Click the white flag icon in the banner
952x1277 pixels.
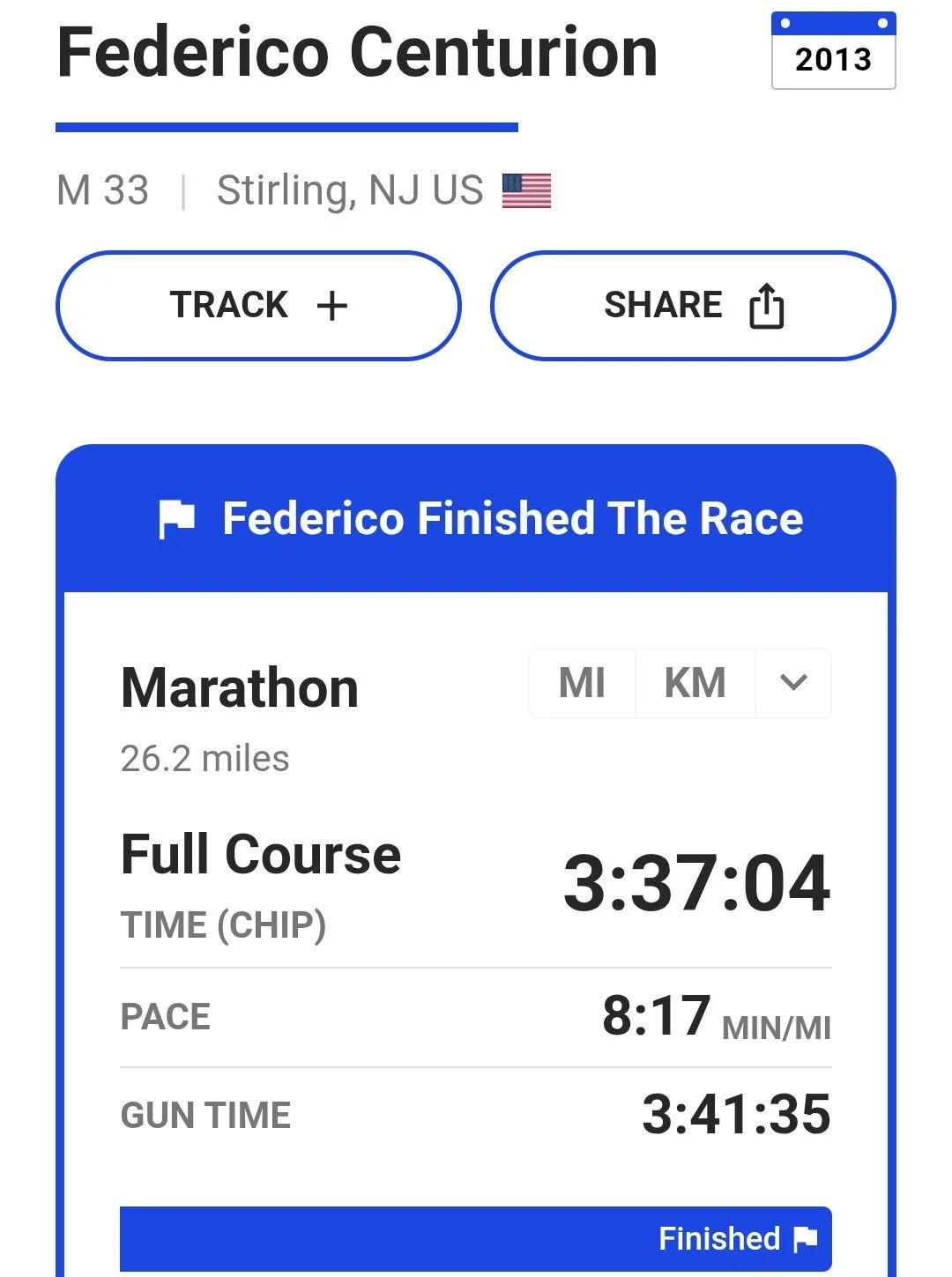point(176,519)
